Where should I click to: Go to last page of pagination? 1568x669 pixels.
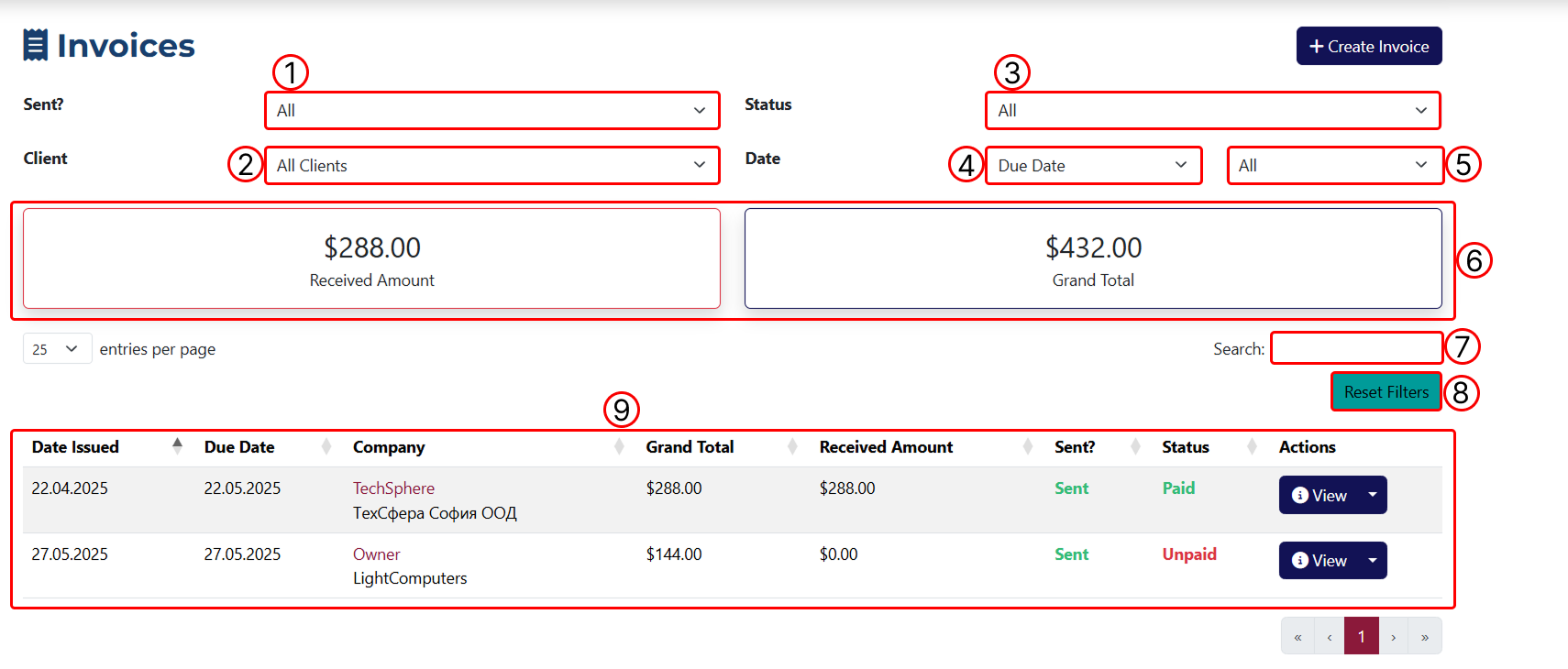[x=1425, y=636]
